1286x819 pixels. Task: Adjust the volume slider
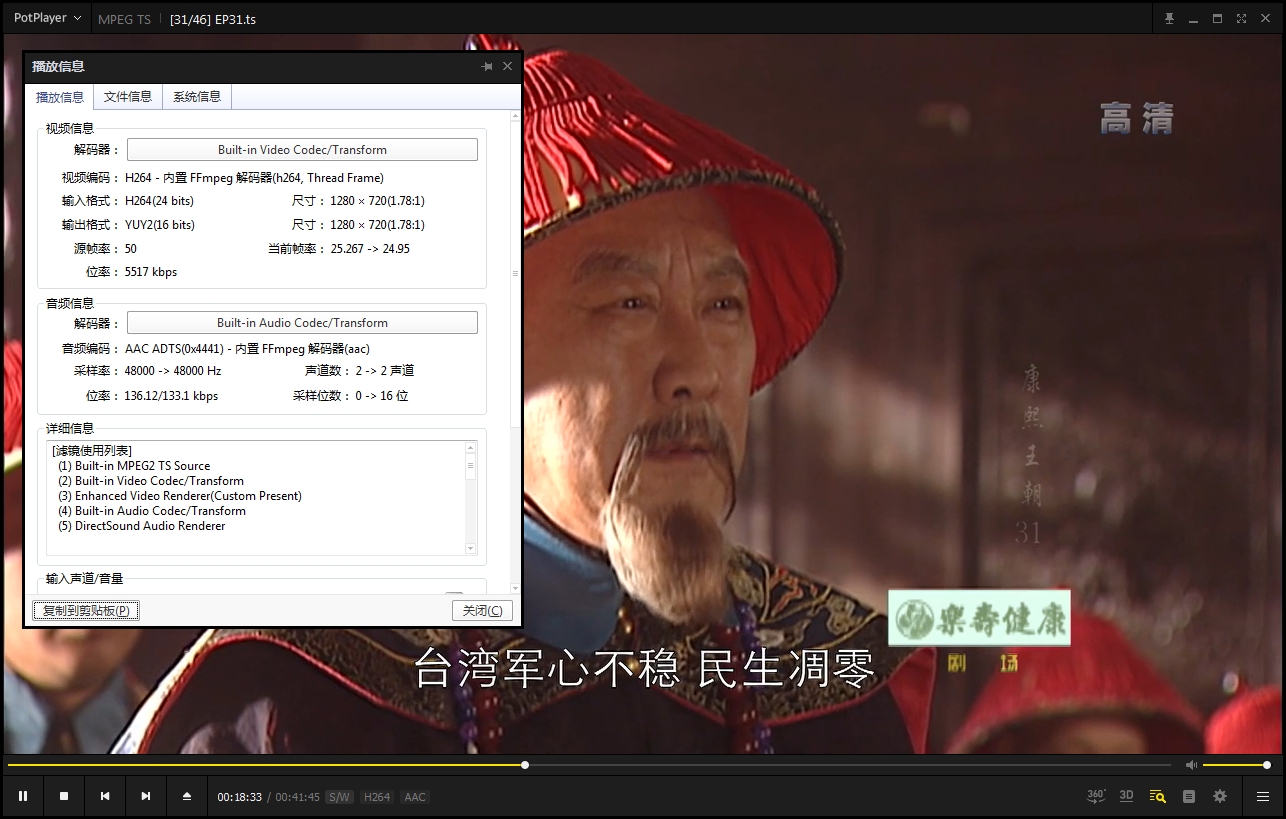pos(1235,765)
